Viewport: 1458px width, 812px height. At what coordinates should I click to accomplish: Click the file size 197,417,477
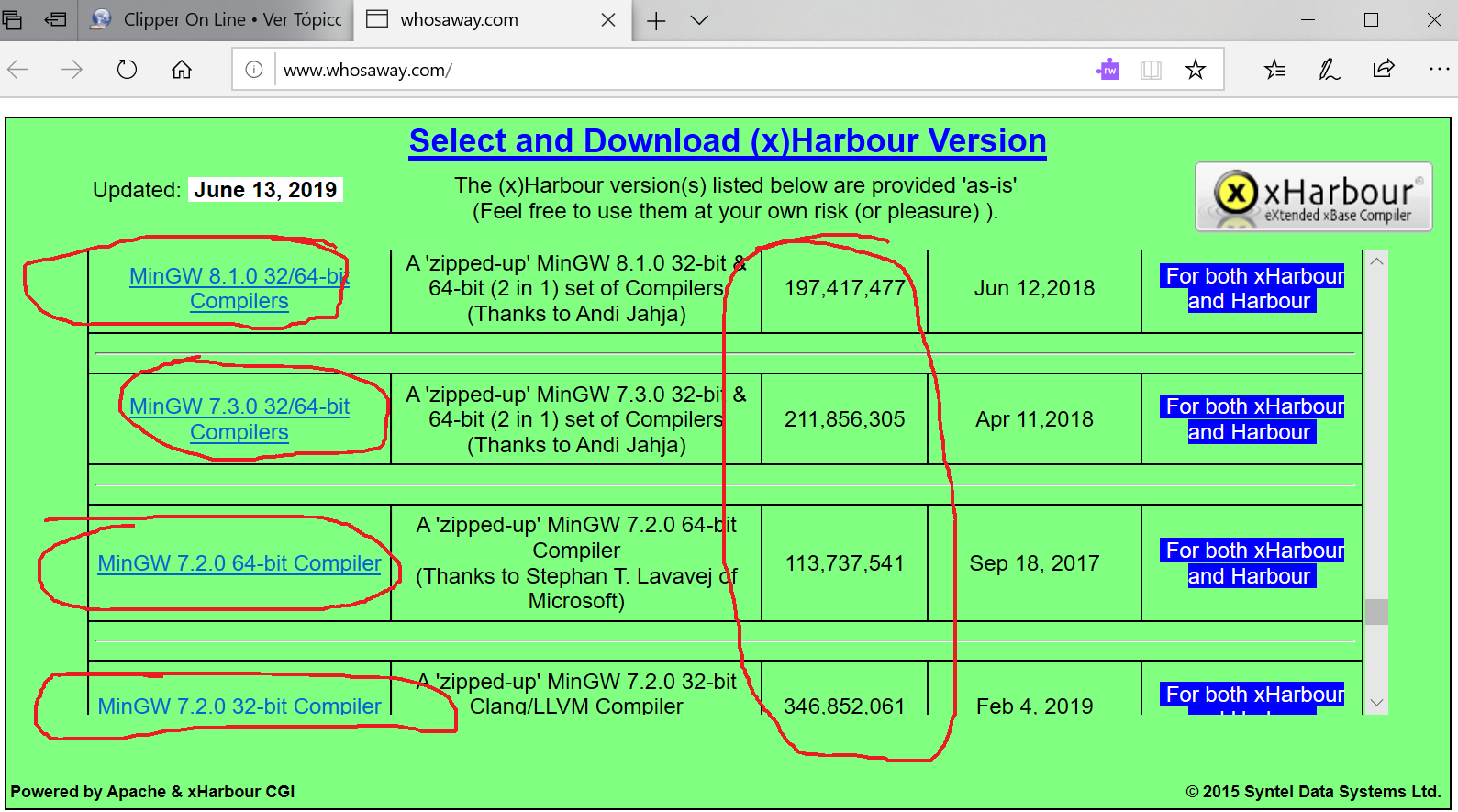844,288
